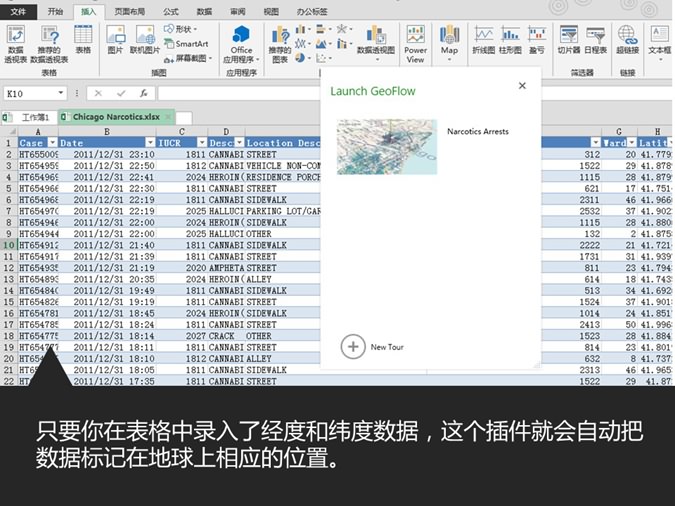Open 联机图片 online pictures
675x506 pixels.
[145, 39]
